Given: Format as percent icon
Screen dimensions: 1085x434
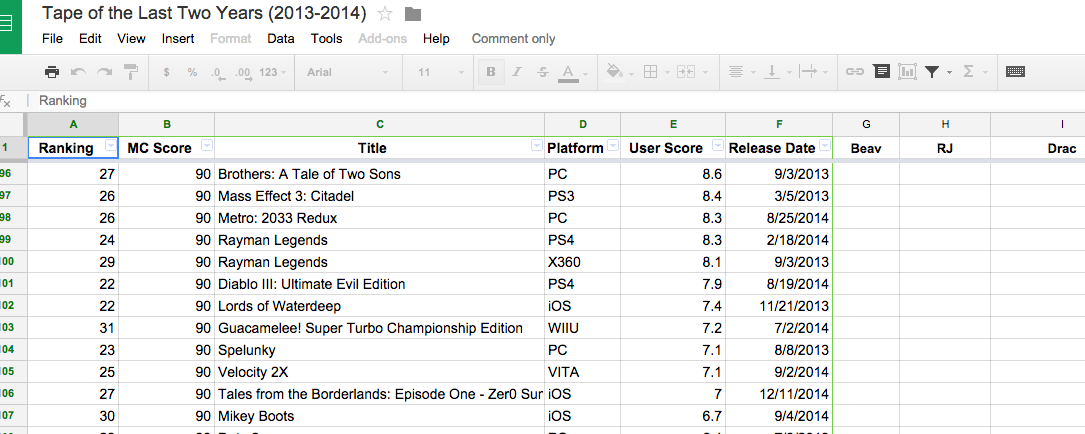Looking at the screenshot, I should point(192,72).
